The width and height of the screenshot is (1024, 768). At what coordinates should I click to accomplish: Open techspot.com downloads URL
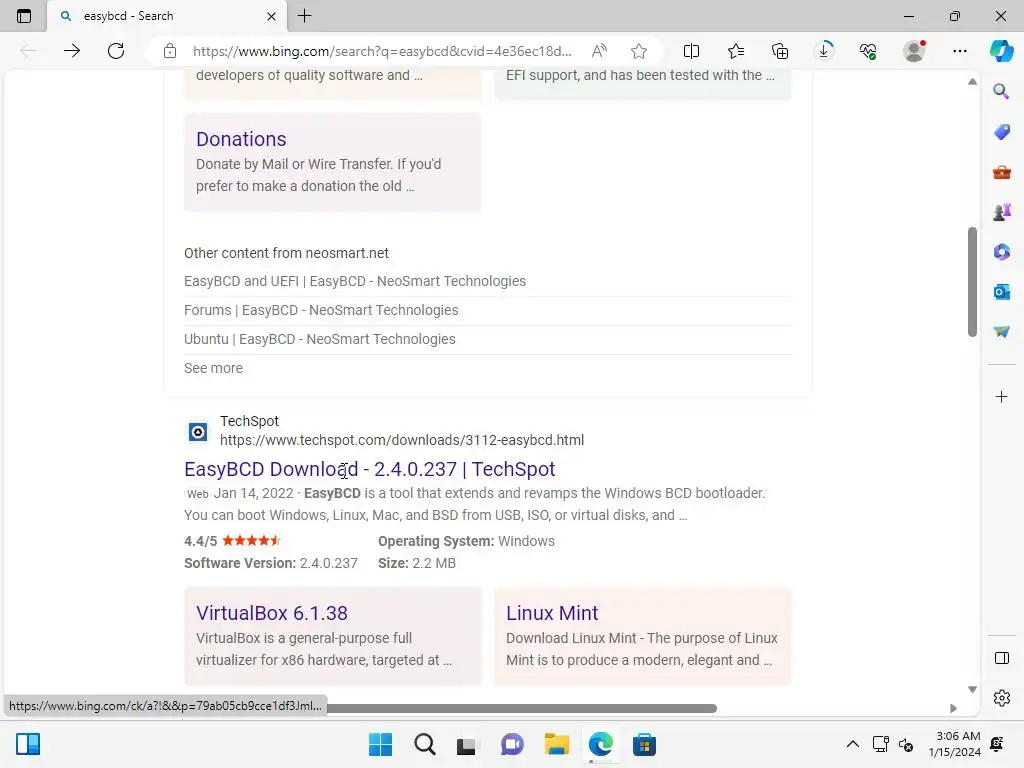click(402, 440)
